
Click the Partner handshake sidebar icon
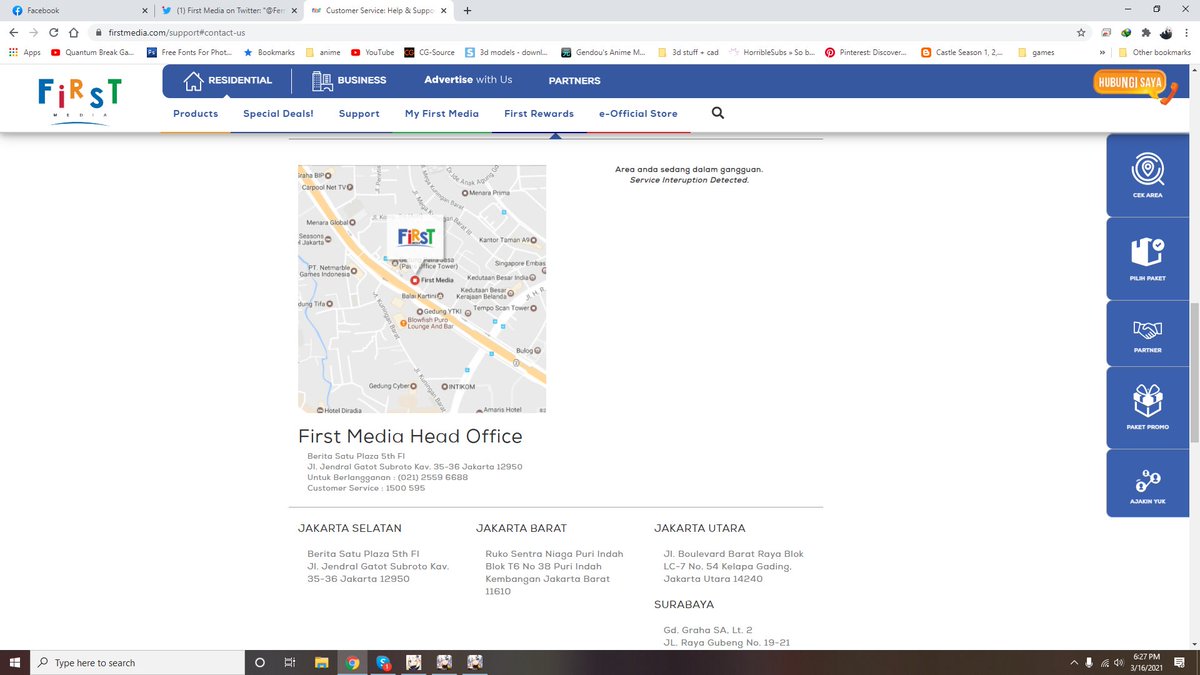(1147, 332)
